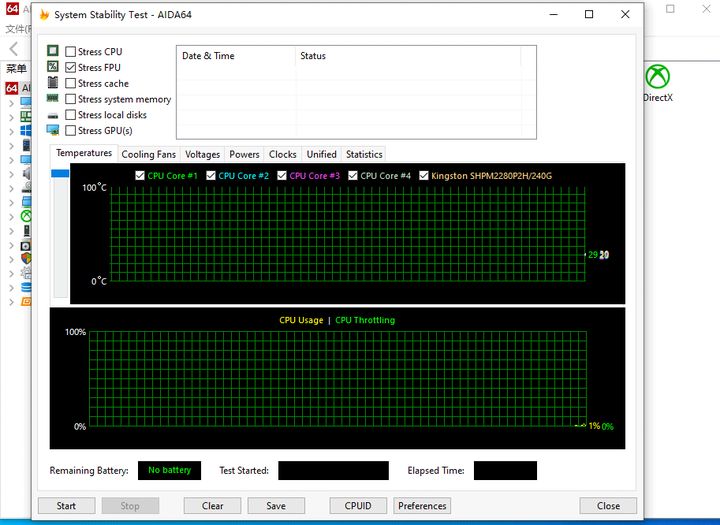The width and height of the screenshot is (720, 525).
Task: Click the DirectX icon in background window
Action: [657, 77]
